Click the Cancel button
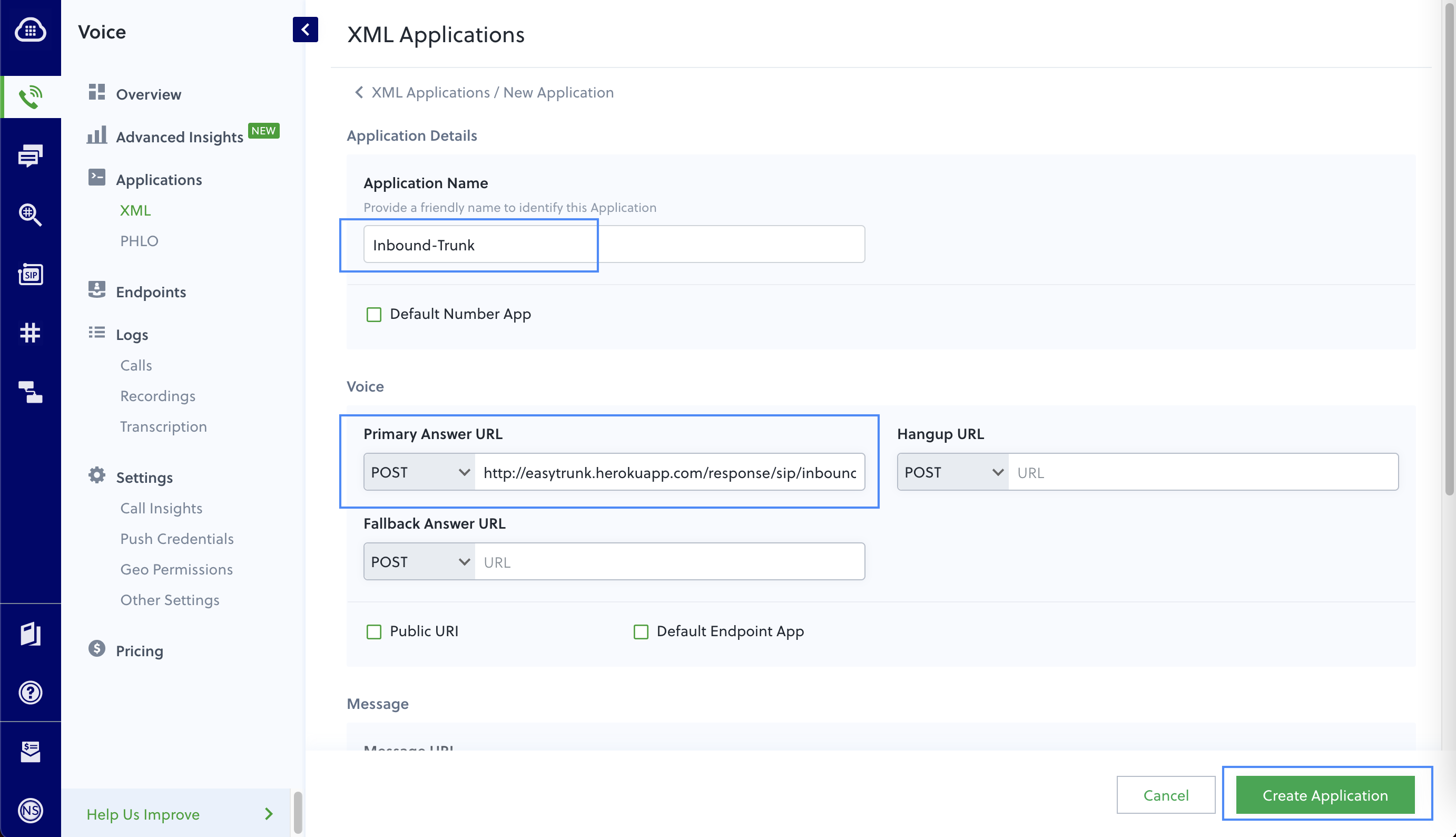 point(1166,795)
